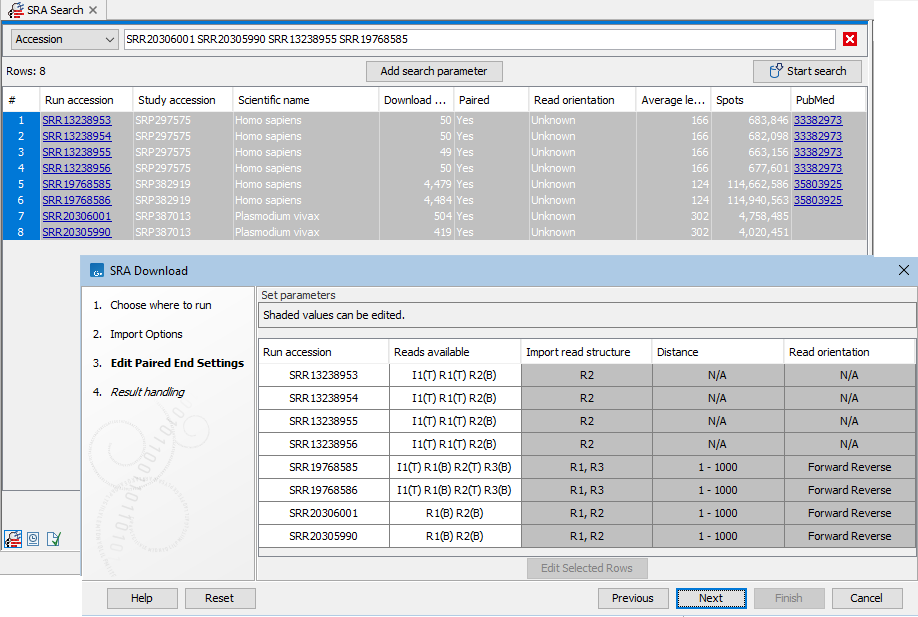Viewport: 918px width, 617px height.
Task: Click the Edit Selected Rows button
Action: point(587,568)
